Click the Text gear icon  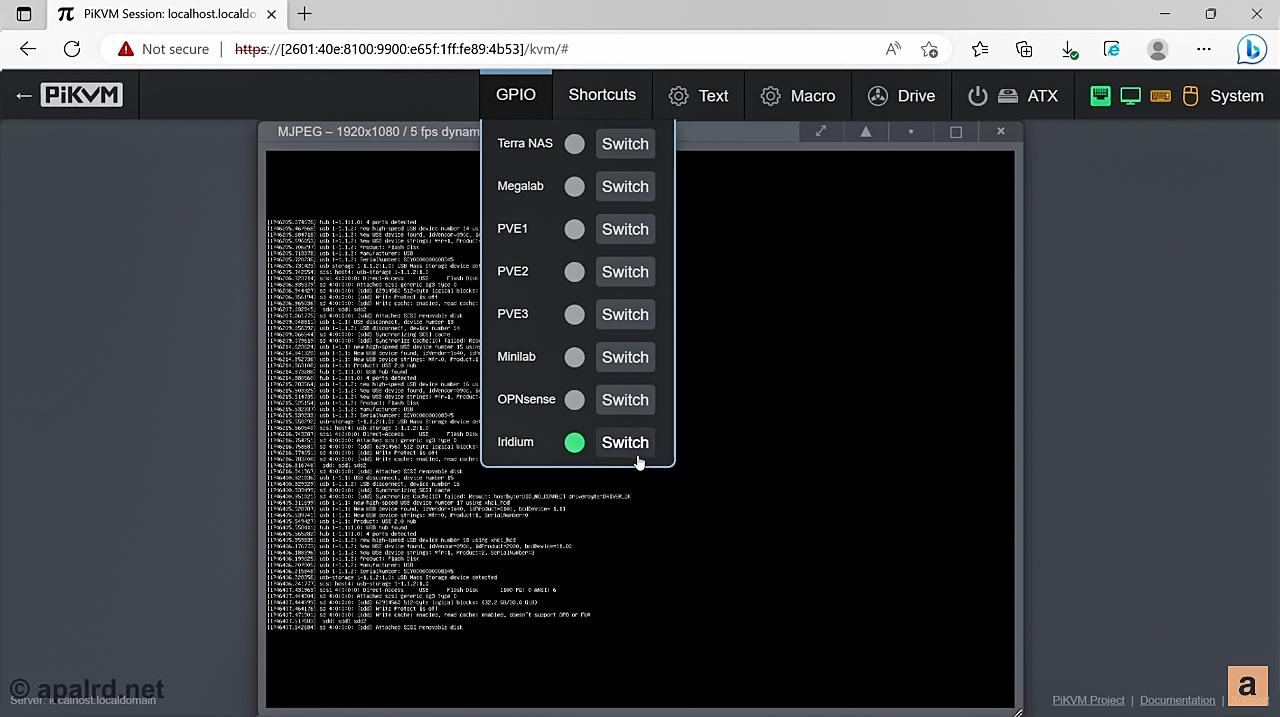click(x=679, y=96)
